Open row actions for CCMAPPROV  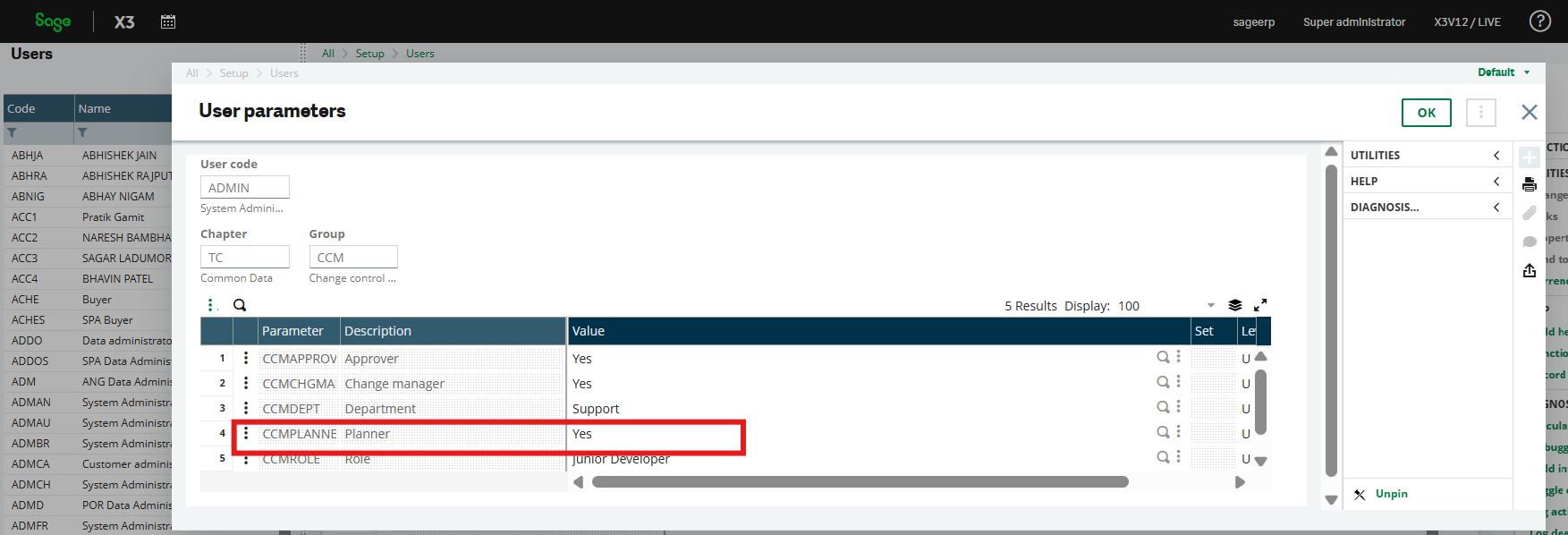pos(246,358)
